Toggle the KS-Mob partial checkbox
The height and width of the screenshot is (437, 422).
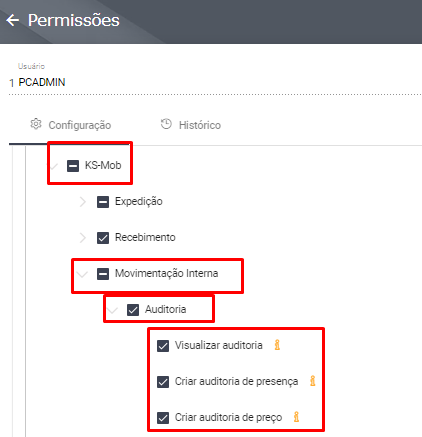click(x=73, y=166)
